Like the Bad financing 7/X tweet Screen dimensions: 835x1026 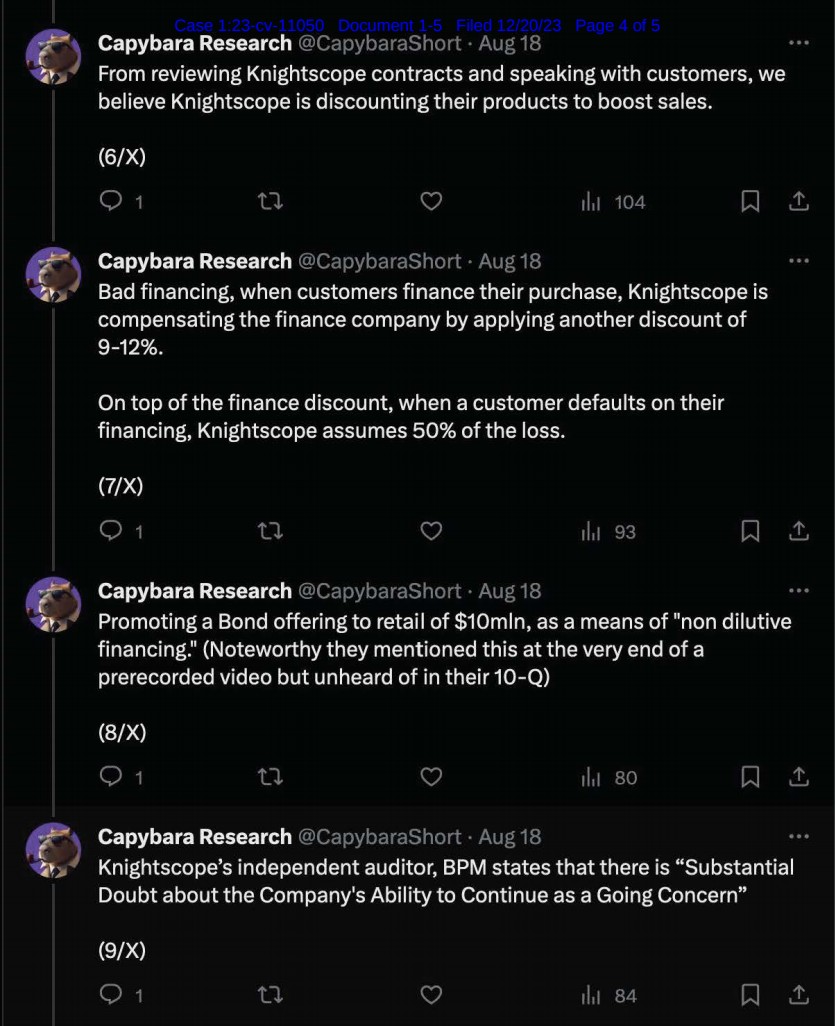430,532
